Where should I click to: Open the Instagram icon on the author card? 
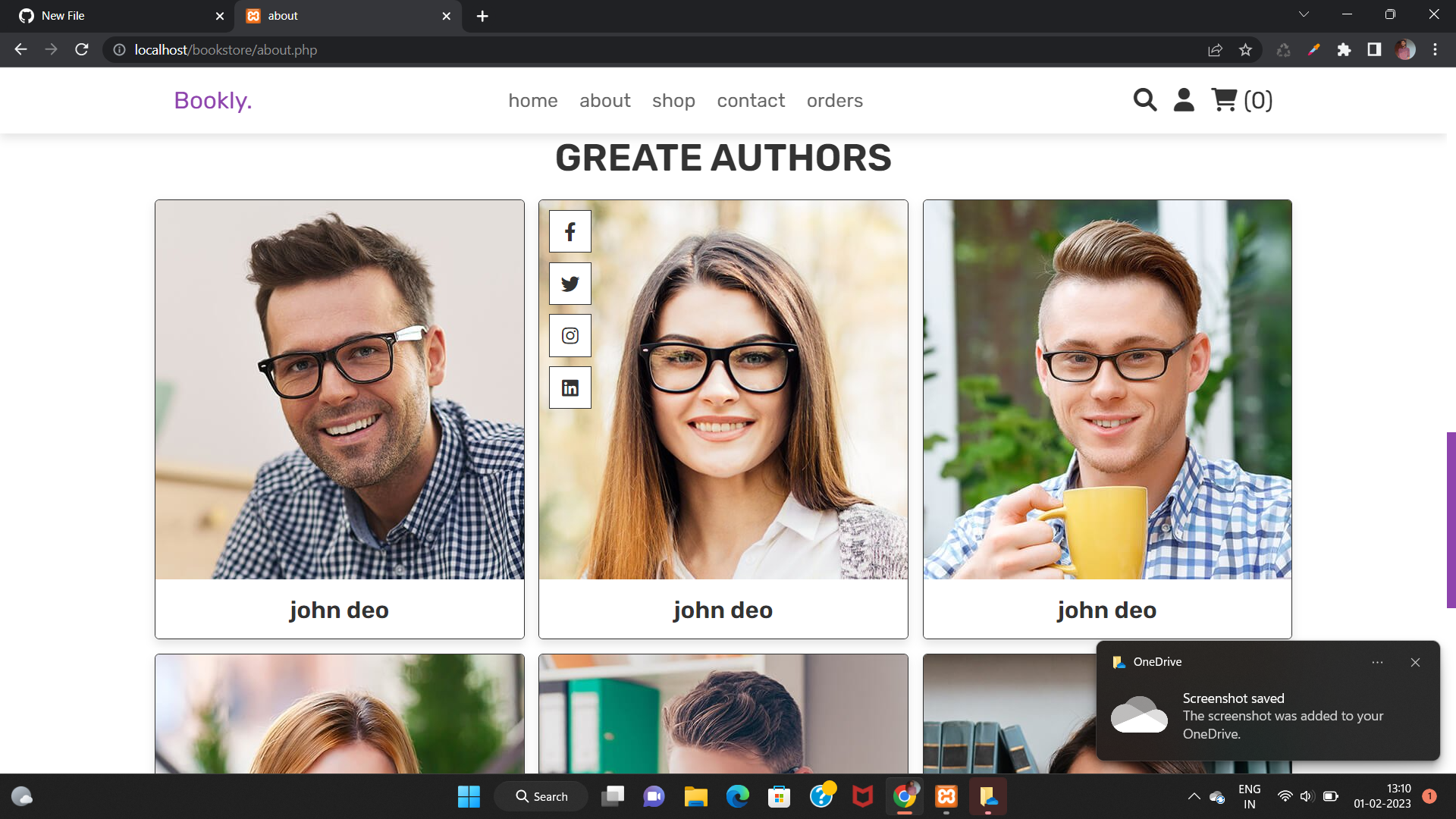point(570,336)
